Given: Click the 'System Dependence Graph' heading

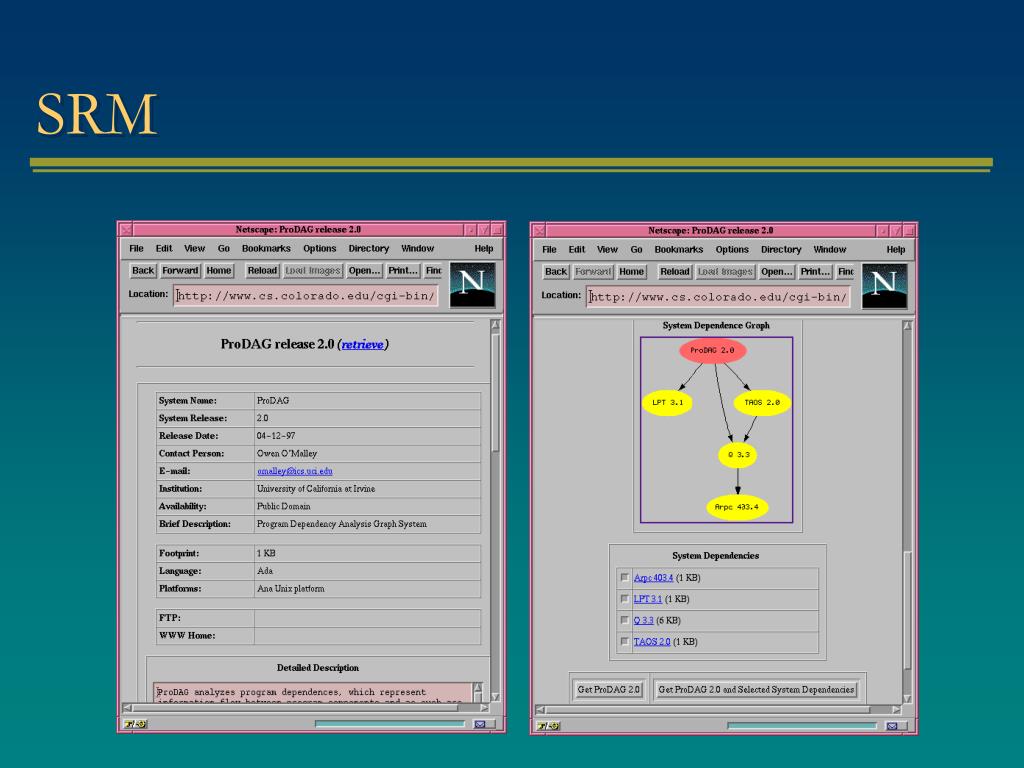Looking at the screenshot, I should [x=716, y=325].
